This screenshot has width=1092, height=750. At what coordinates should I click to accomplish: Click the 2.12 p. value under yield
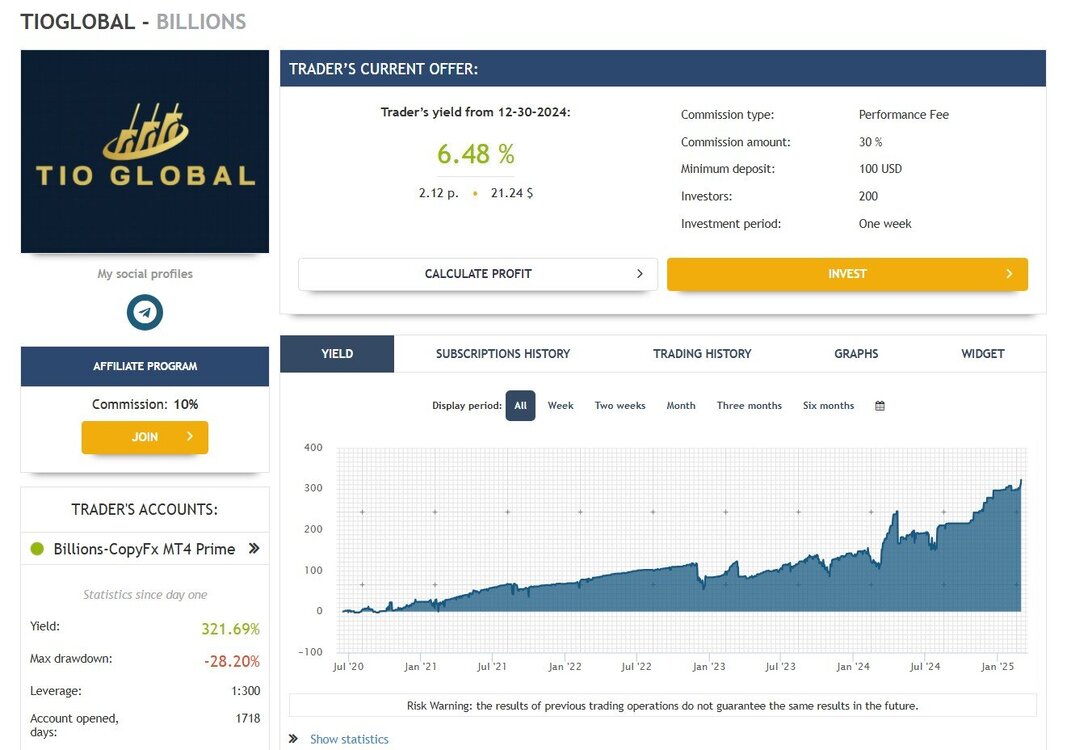pyautogui.click(x=439, y=193)
